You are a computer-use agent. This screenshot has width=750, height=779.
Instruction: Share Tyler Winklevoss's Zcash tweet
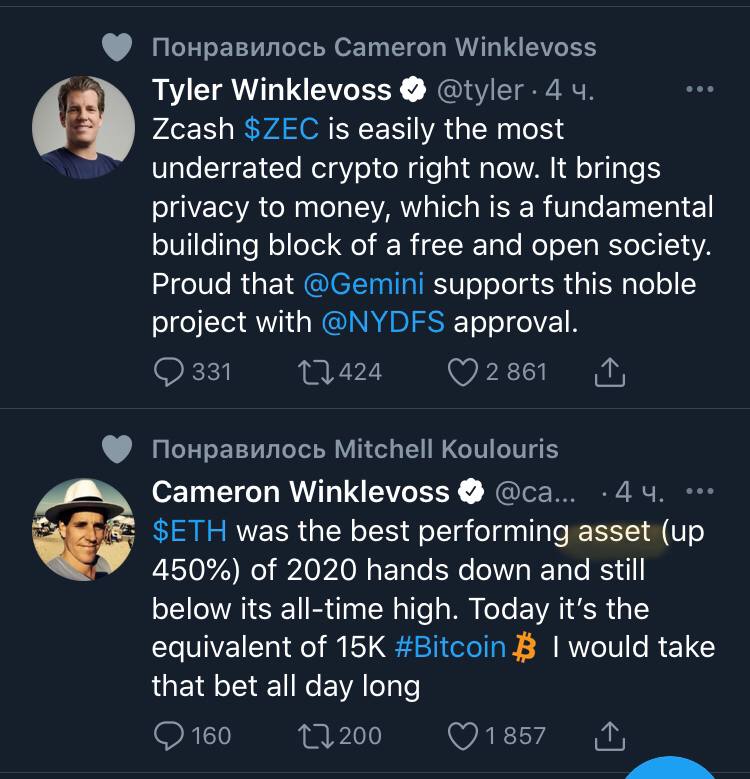tap(609, 373)
